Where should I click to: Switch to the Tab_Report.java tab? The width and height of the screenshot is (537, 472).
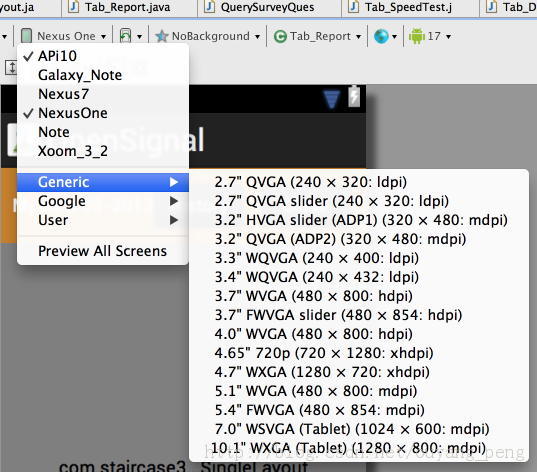click(x=127, y=7)
